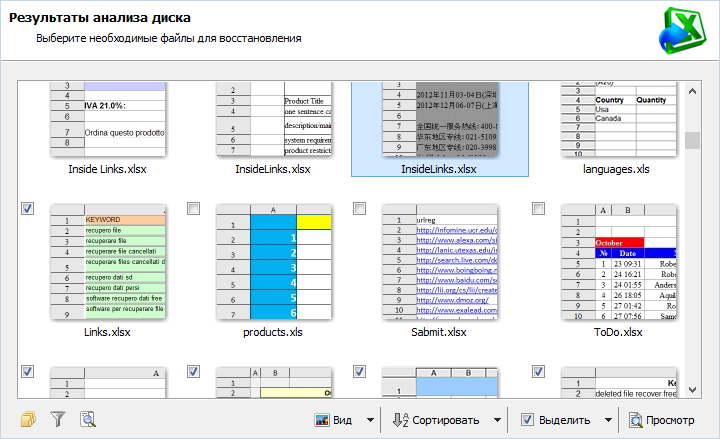
Task: Expand the Сортировать dropdown arrow
Action: click(x=497, y=420)
